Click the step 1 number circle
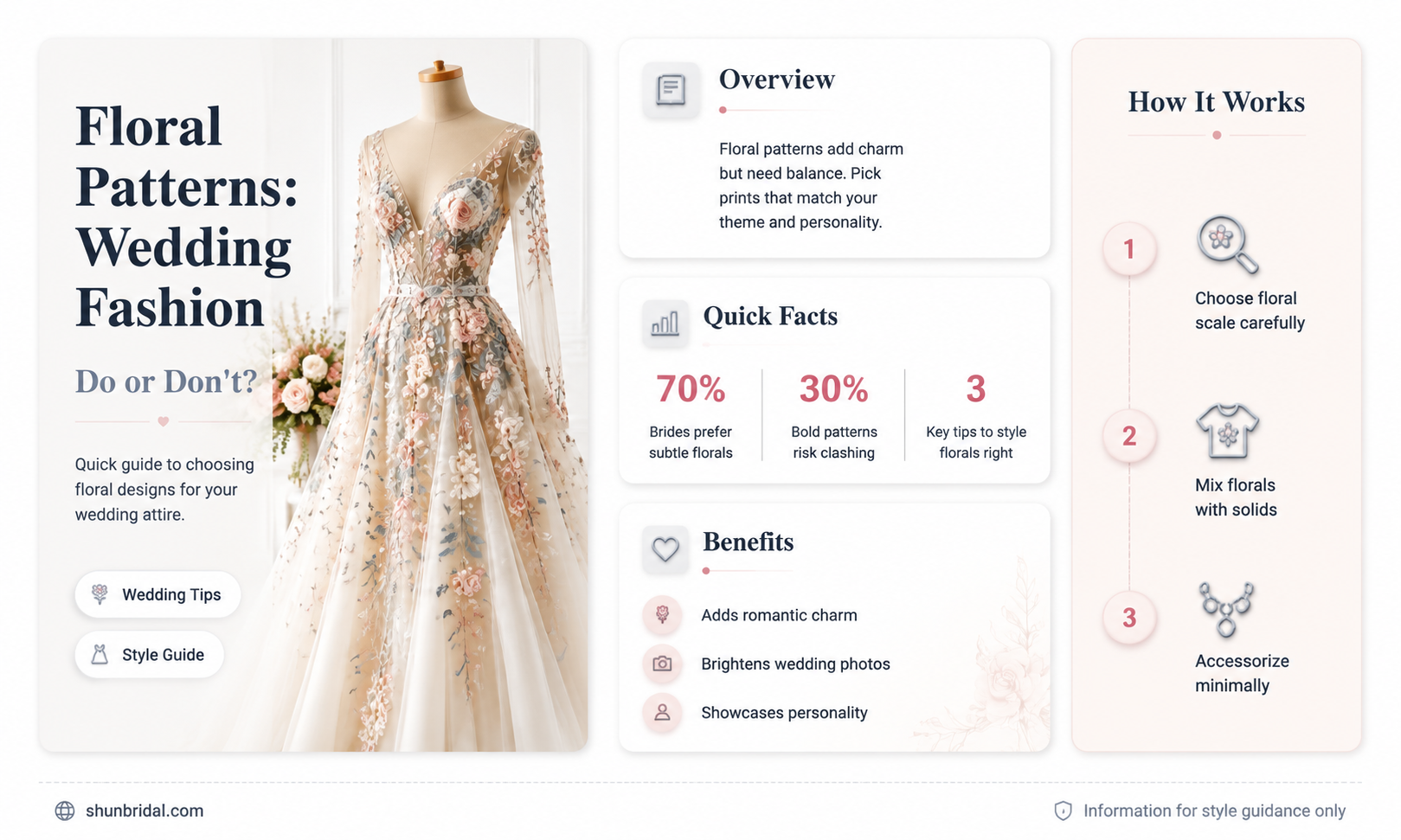The image size is (1401, 840). point(1128,249)
